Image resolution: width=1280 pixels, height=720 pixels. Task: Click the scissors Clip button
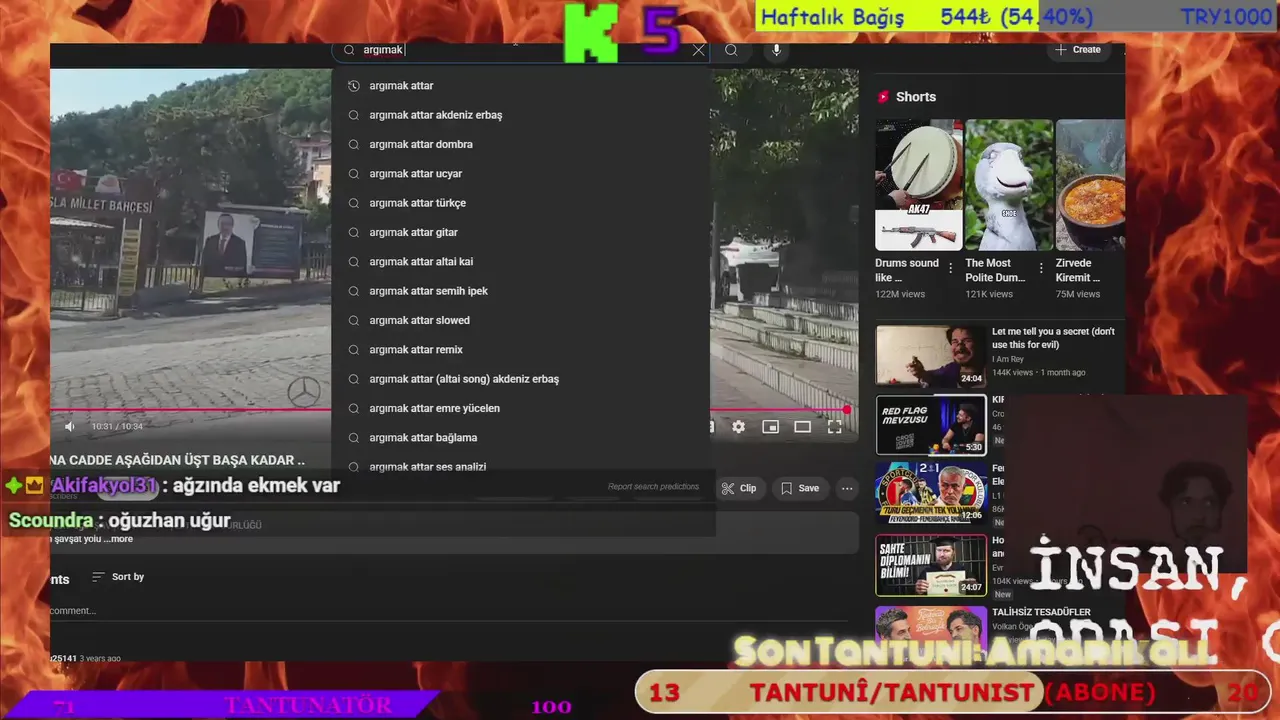pyautogui.click(x=739, y=488)
